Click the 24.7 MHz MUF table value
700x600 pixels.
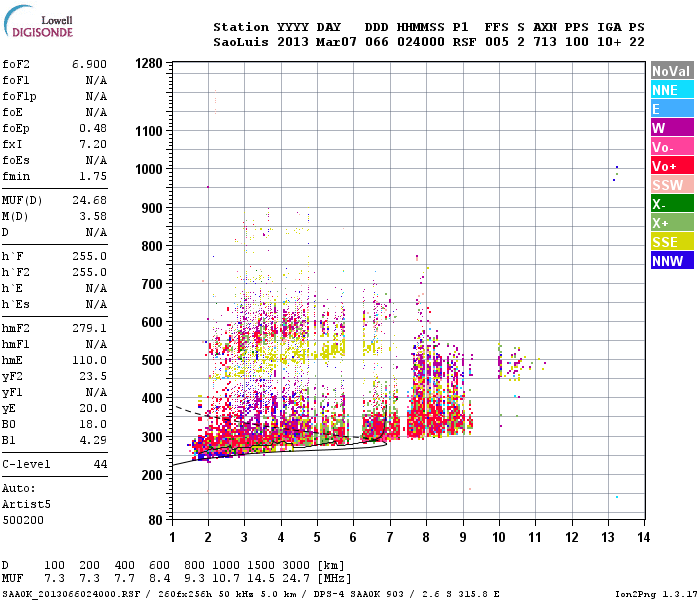tap(296, 579)
